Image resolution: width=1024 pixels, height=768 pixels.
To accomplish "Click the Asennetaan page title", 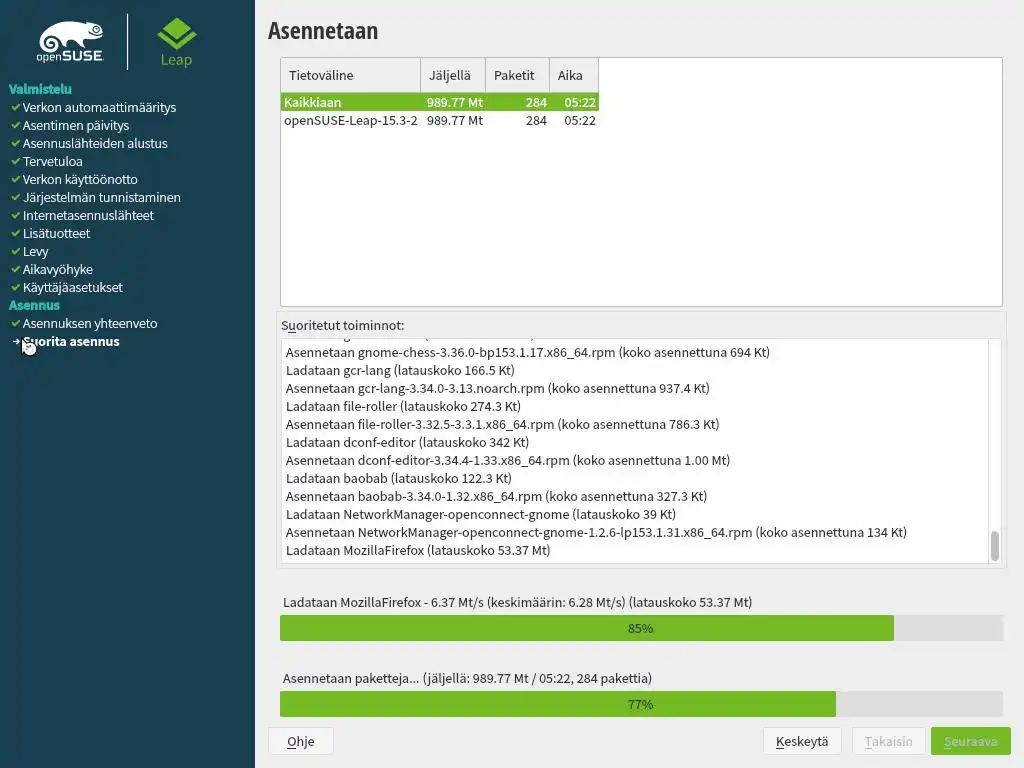I will 323,31.
